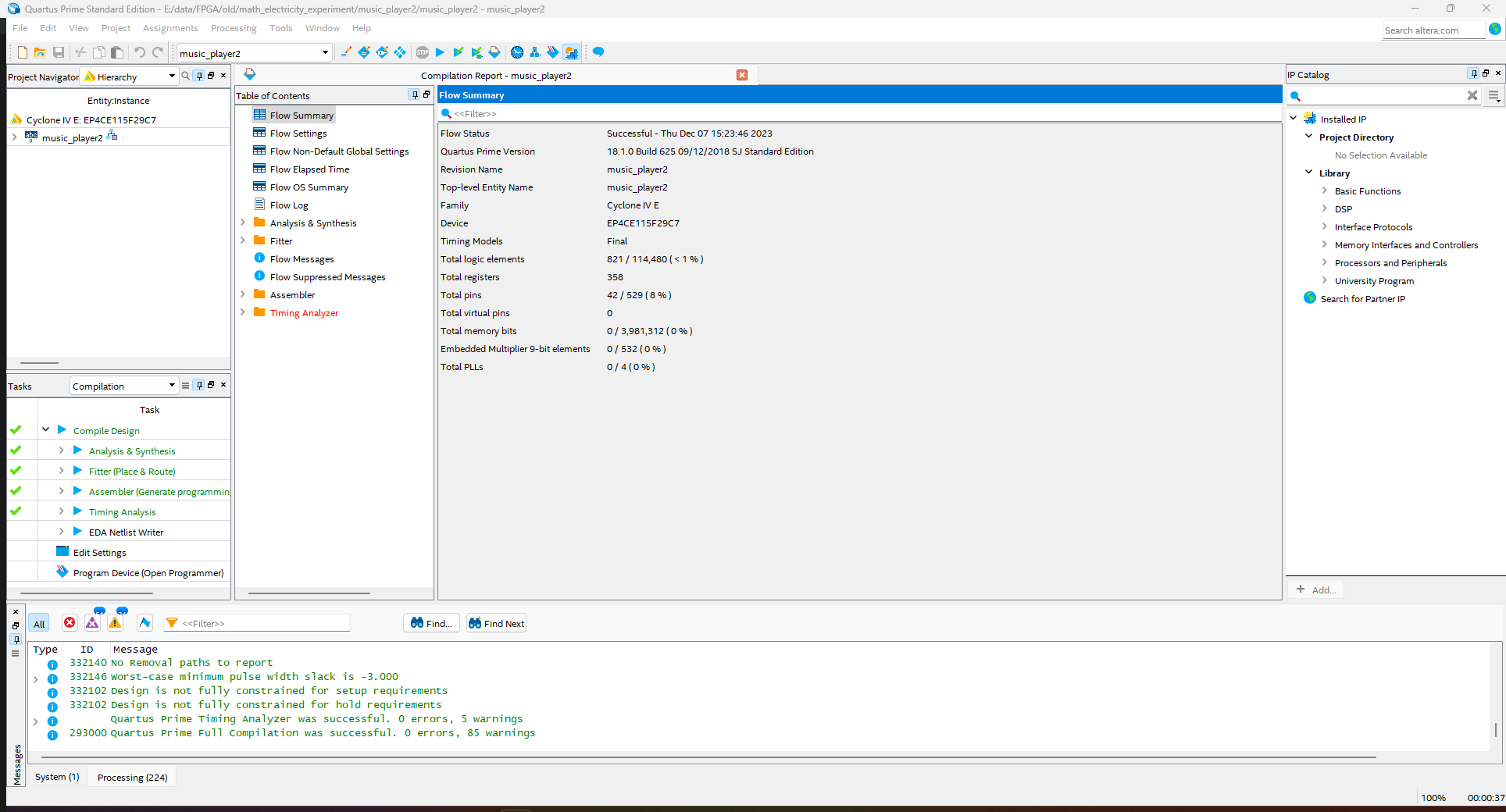
Task: Click the Find... button in messages
Action: point(431,623)
